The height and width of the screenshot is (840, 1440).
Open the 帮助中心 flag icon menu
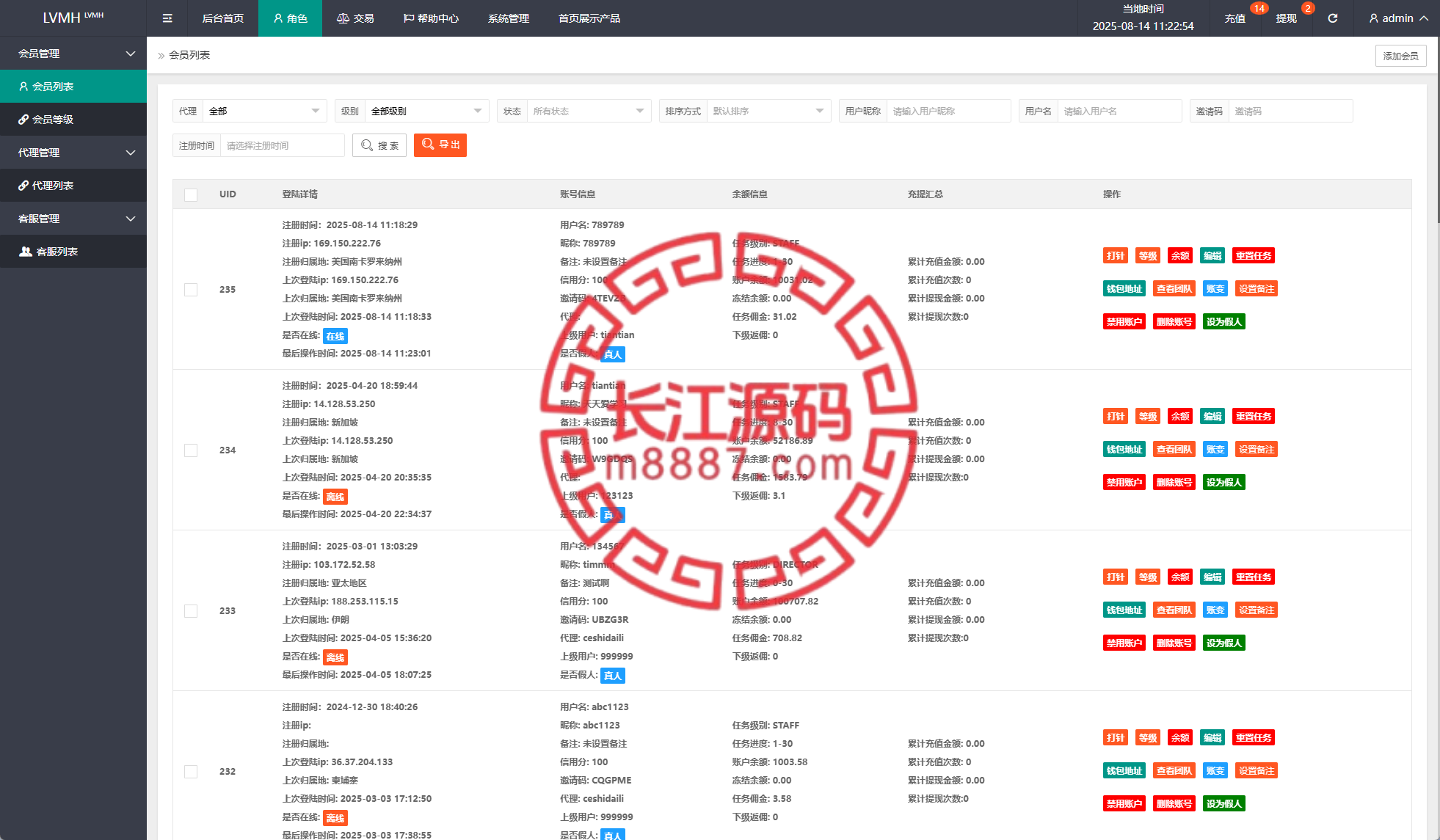(409, 18)
